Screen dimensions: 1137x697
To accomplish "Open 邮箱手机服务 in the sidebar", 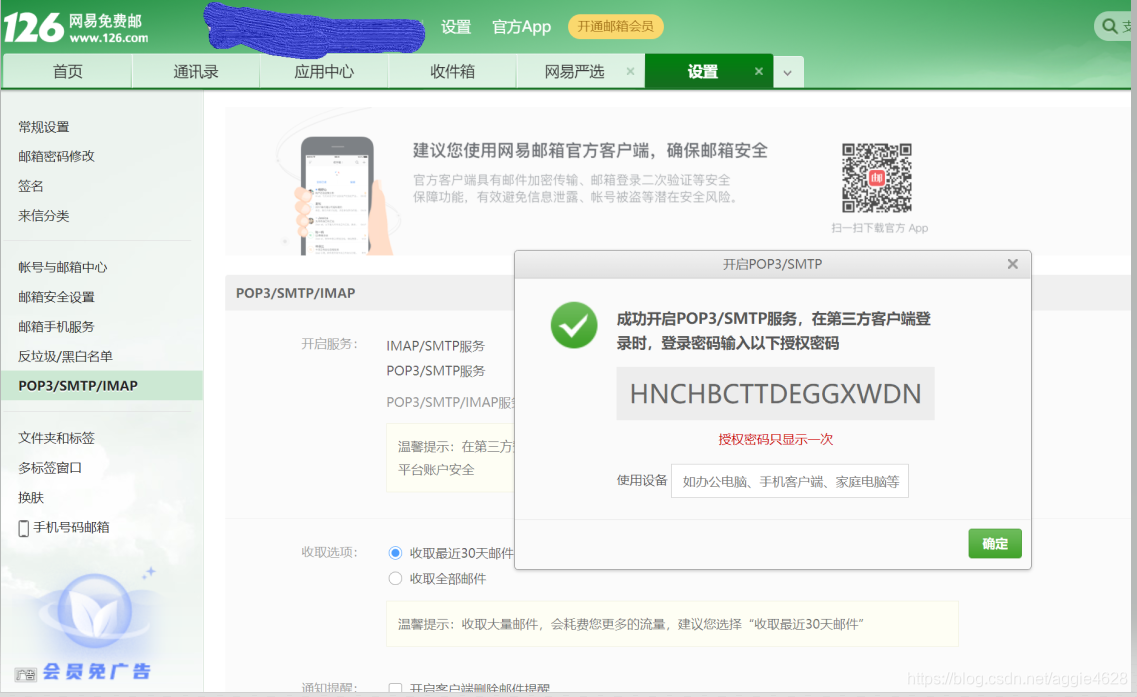I will click(x=57, y=326).
